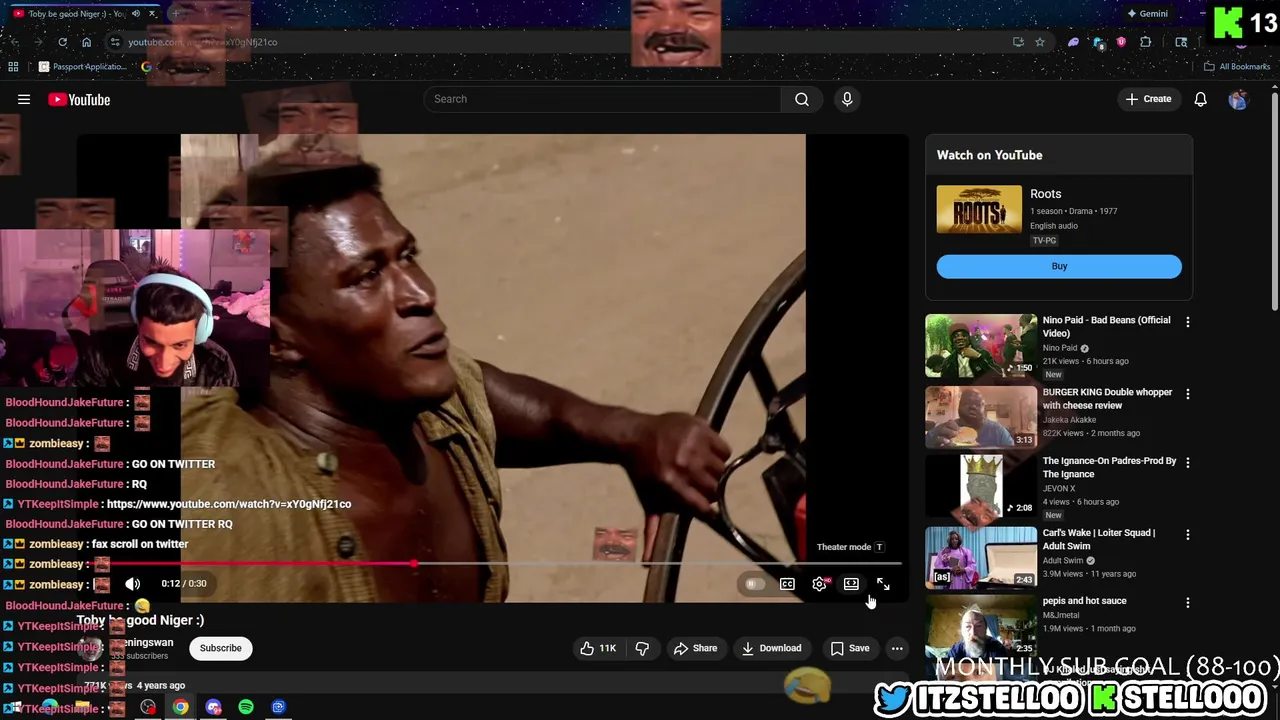Viewport: 1280px width, 720px height.
Task: Save the video to a playlist
Action: pos(849,648)
